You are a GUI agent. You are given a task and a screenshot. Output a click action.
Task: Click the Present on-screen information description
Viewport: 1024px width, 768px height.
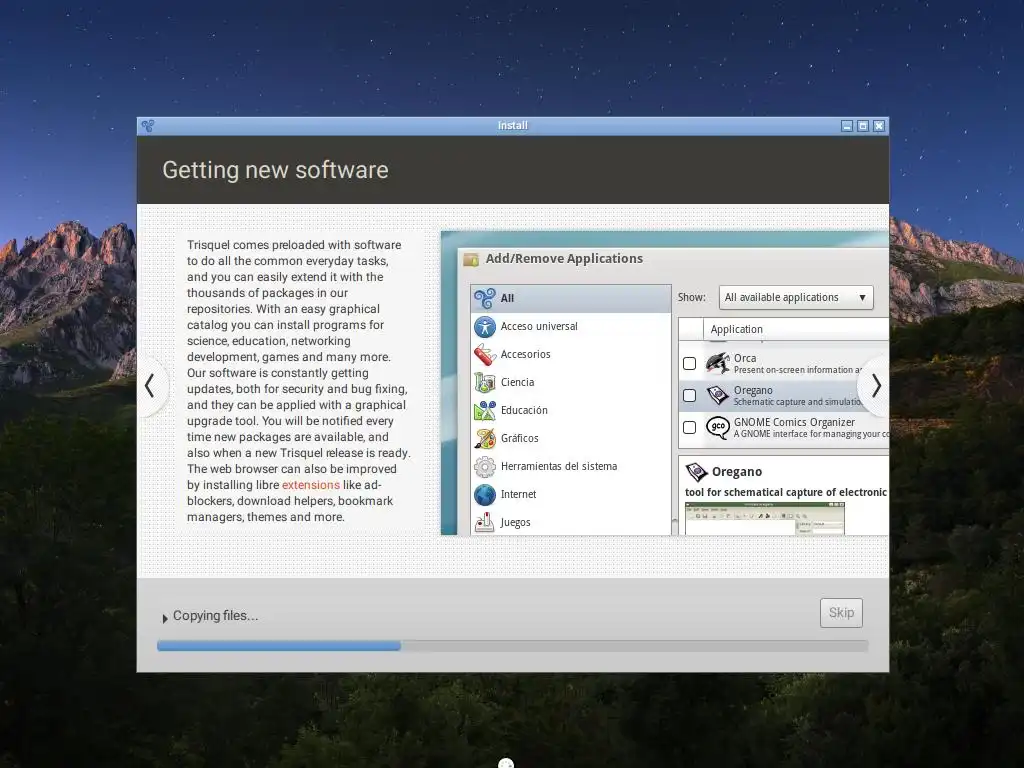798,370
